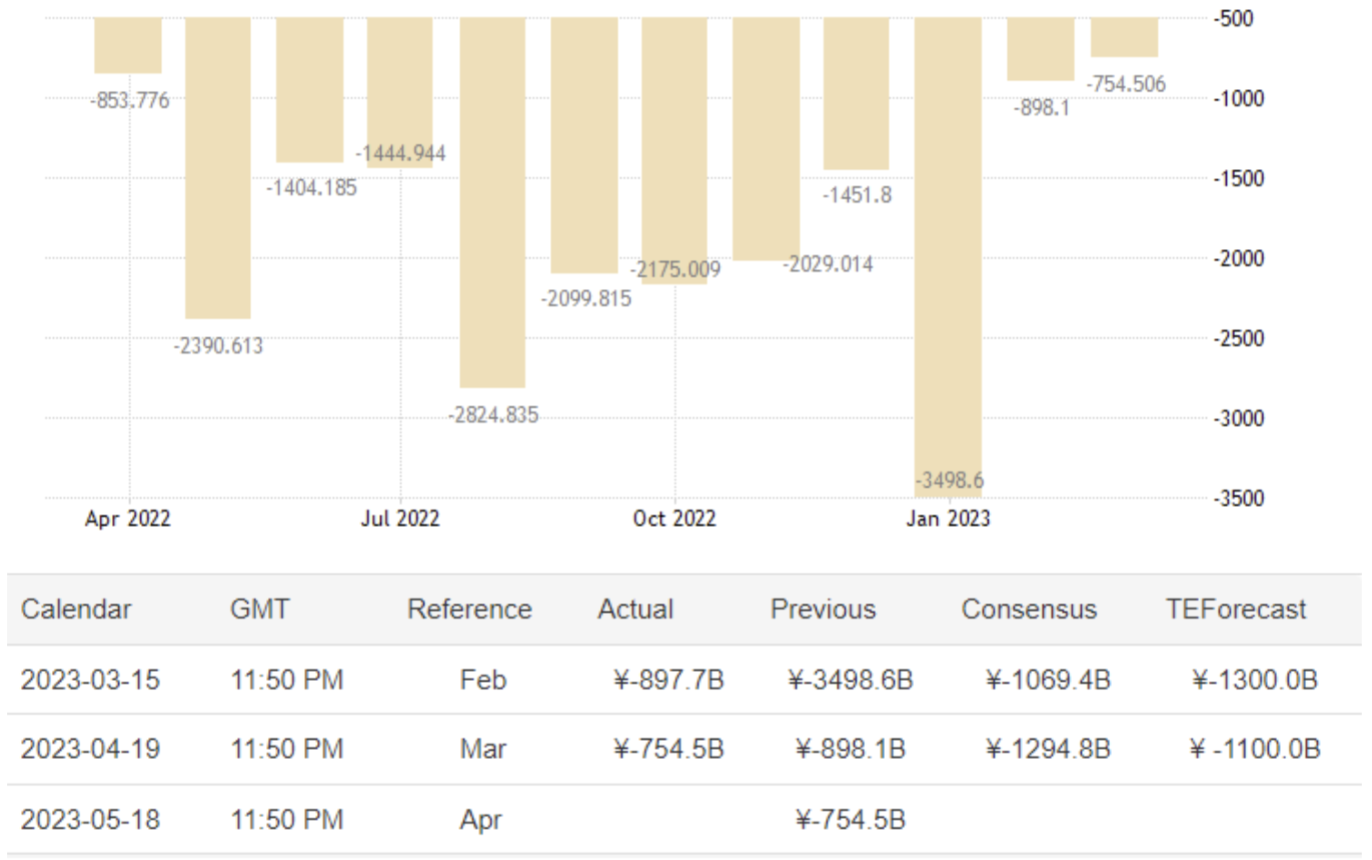1372x860 pixels.
Task: Click the Calendar column header
Action: pos(76,609)
